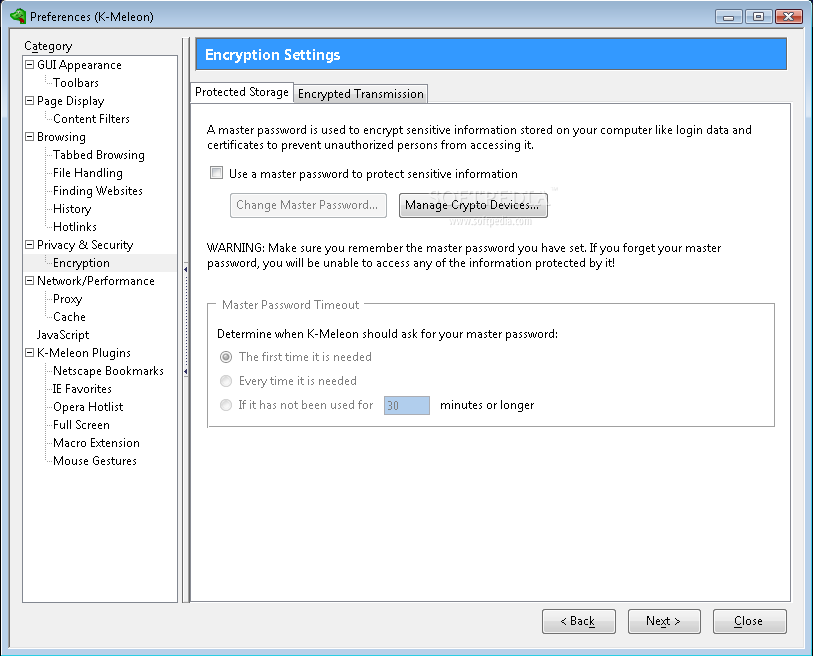Collapse the Browsing tree node

[x=30, y=137]
